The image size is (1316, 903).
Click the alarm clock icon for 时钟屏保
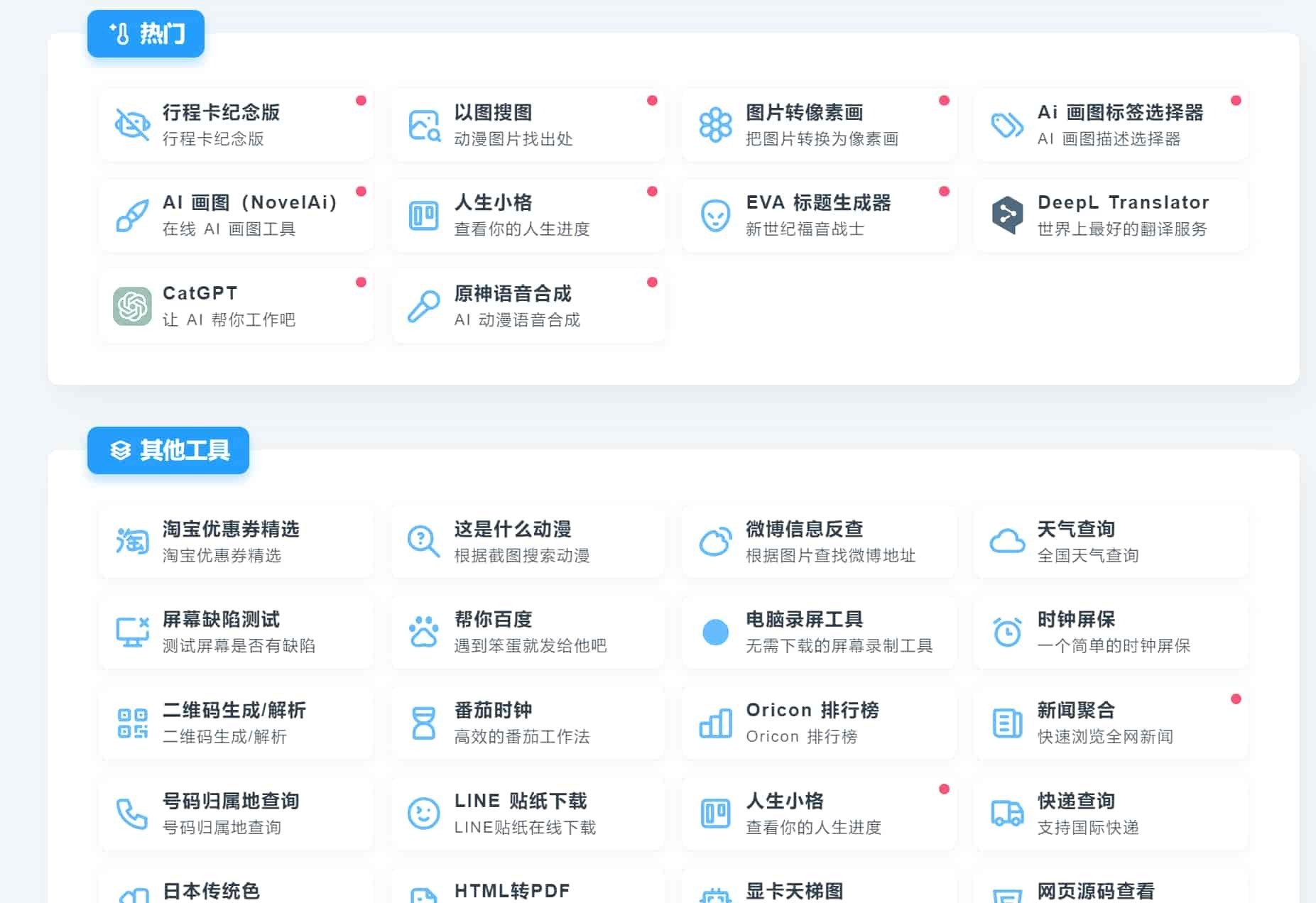(x=1007, y=632)
